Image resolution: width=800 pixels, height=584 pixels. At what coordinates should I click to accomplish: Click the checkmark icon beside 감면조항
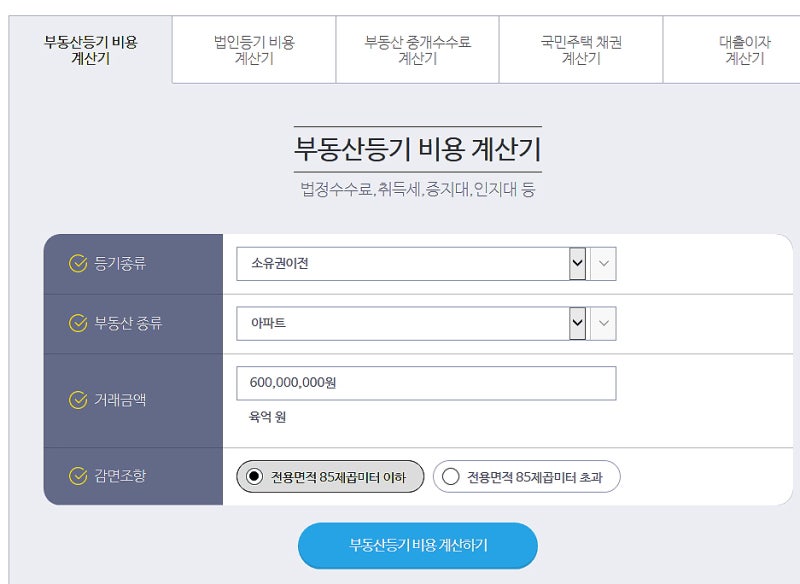(x=78, y=476)
